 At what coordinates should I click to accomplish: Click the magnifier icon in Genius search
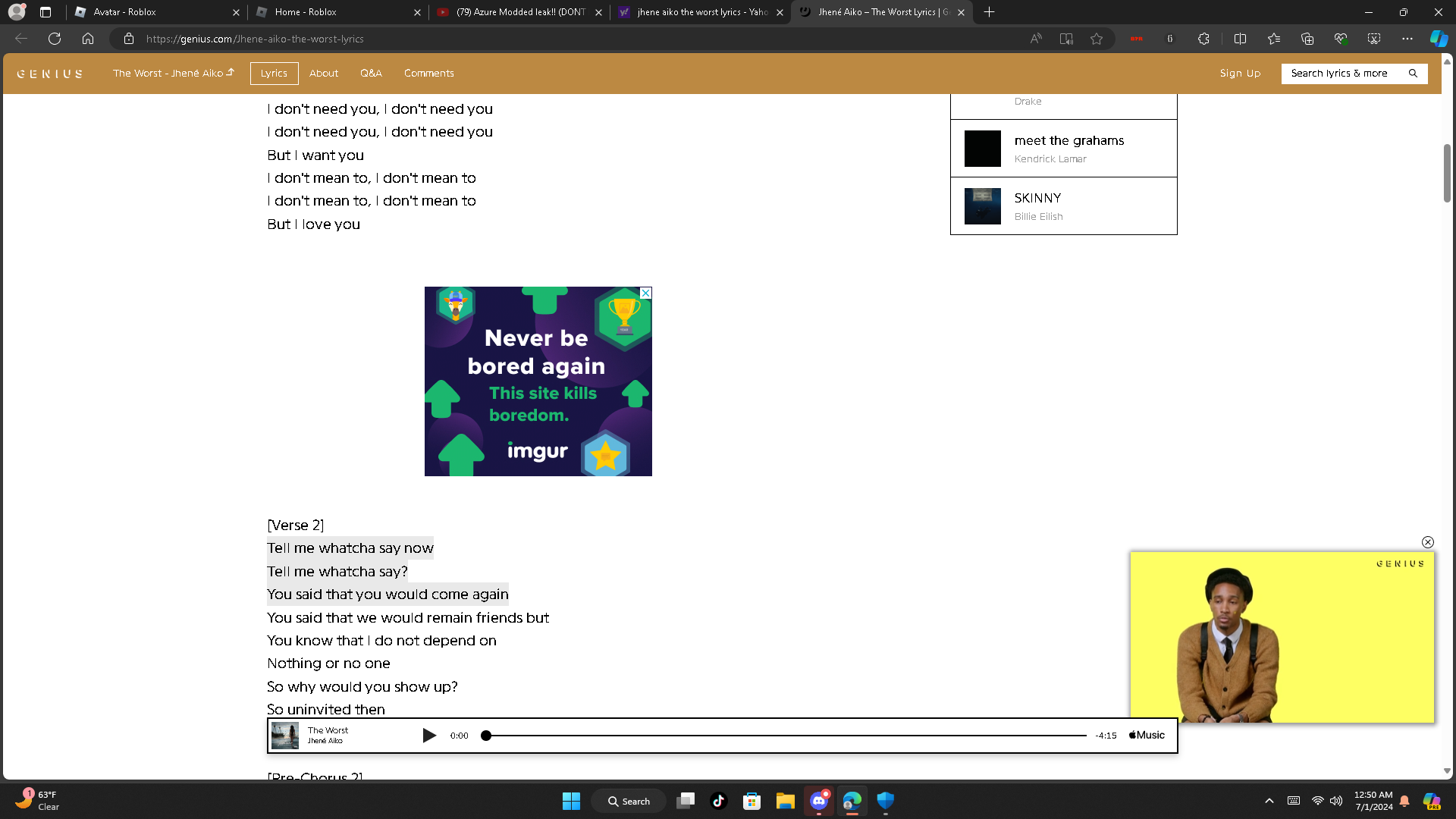[1413, 74]
